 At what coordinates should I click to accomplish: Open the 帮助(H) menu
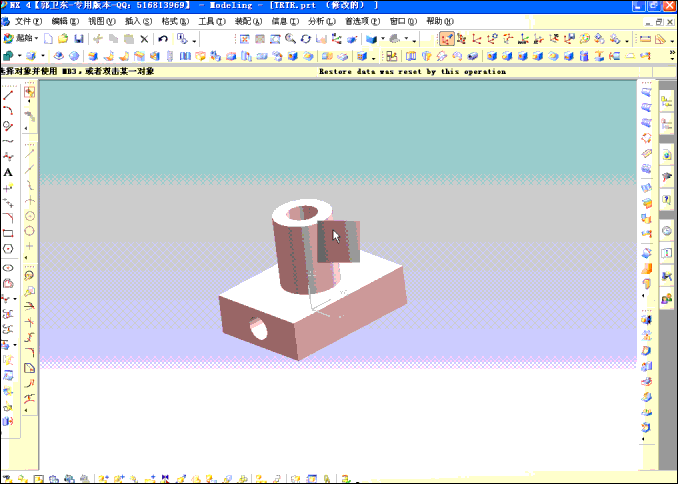(x=440, y=21)
